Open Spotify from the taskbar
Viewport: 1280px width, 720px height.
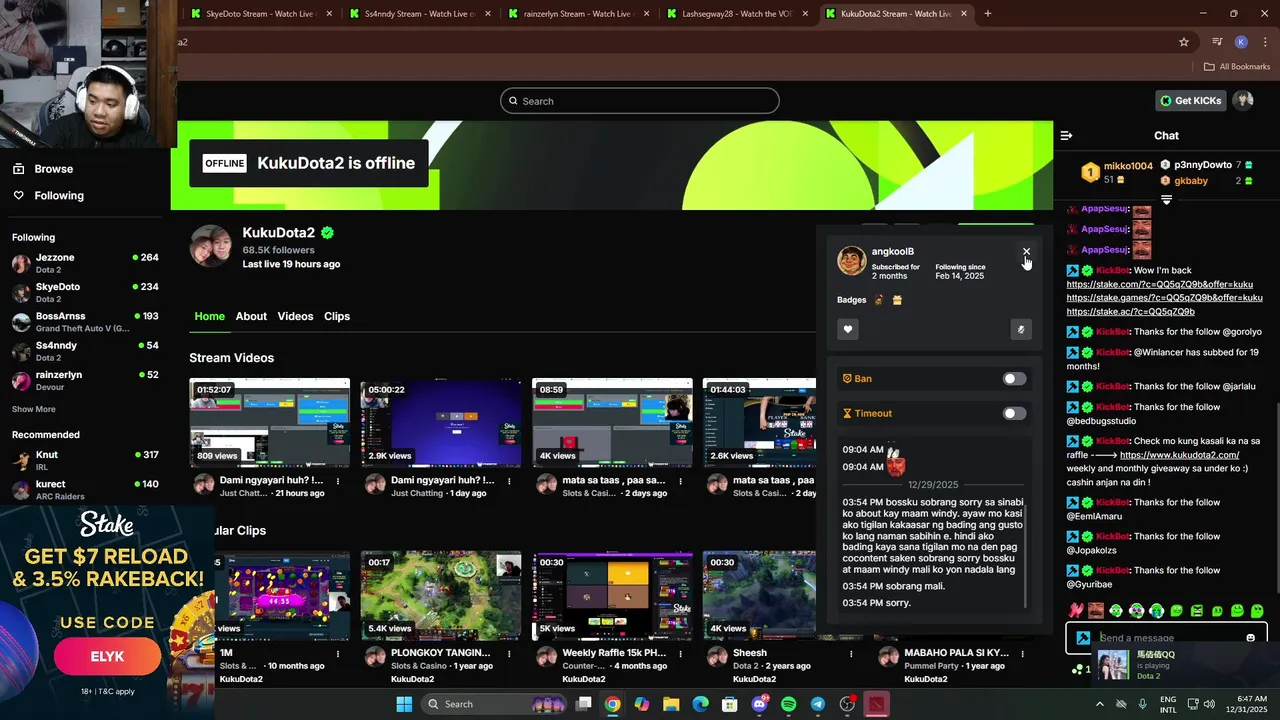tap(788, 704)
